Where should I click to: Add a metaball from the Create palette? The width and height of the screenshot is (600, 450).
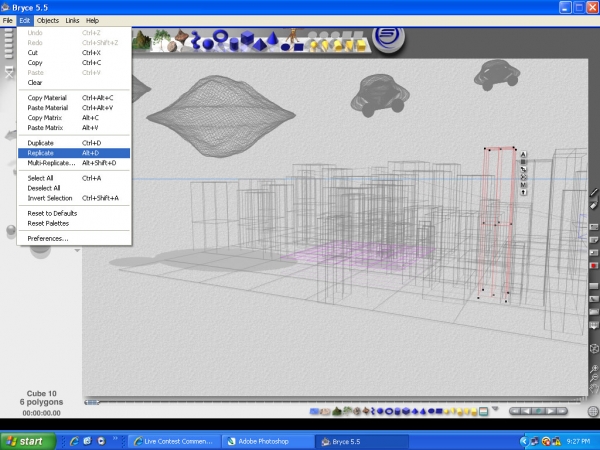click(x=196, y=39)
